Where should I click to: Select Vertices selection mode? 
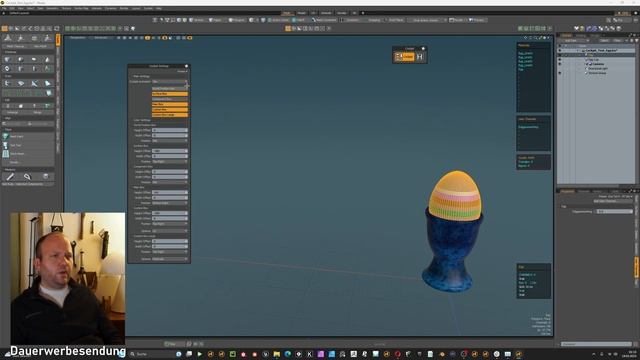[x=197, y=20]
